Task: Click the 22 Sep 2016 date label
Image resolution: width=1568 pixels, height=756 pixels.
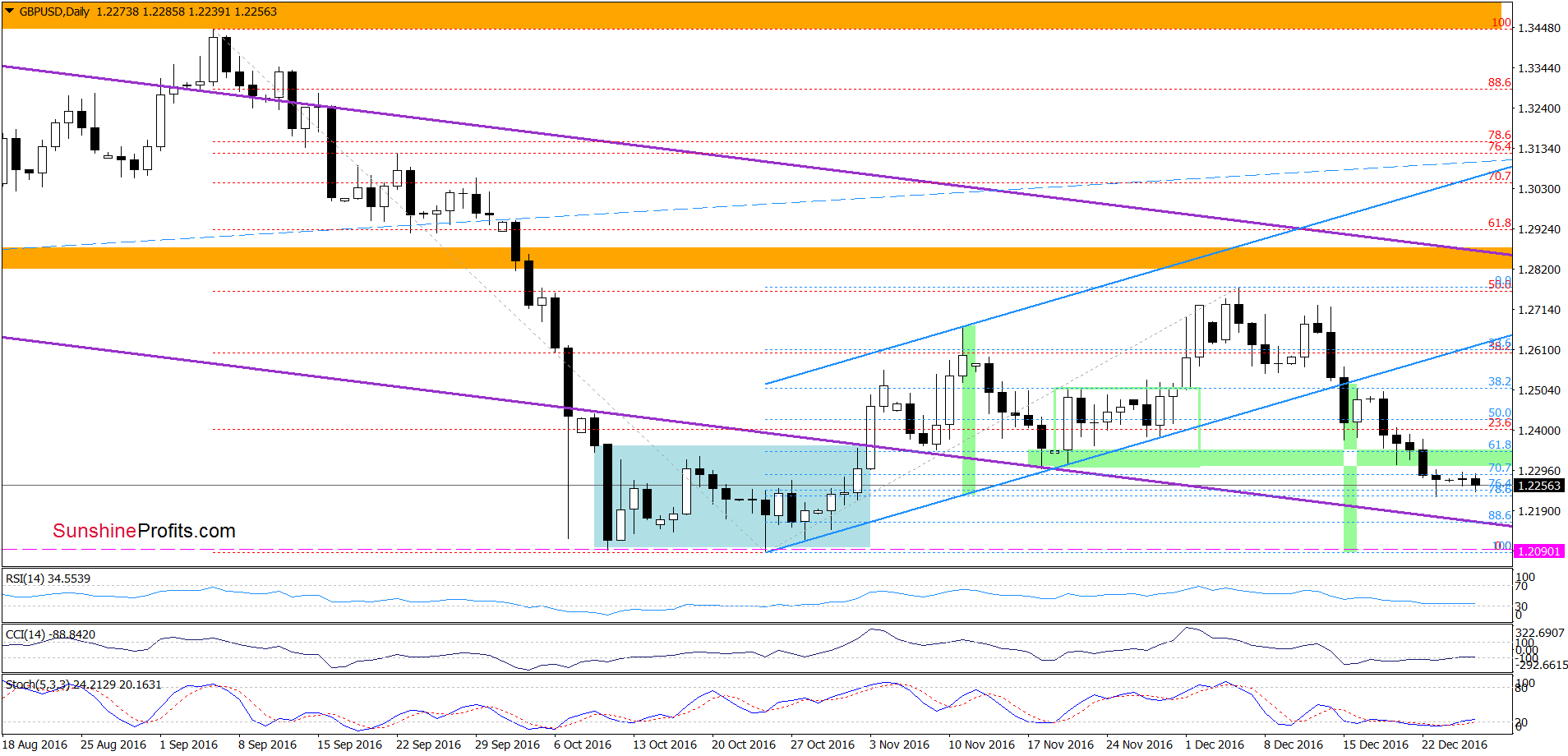Action: (429, 744)
